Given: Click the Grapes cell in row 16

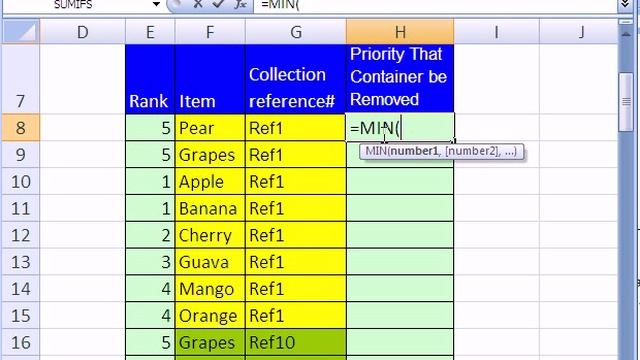Looking at the screenshot, I should tap(210, 342).
